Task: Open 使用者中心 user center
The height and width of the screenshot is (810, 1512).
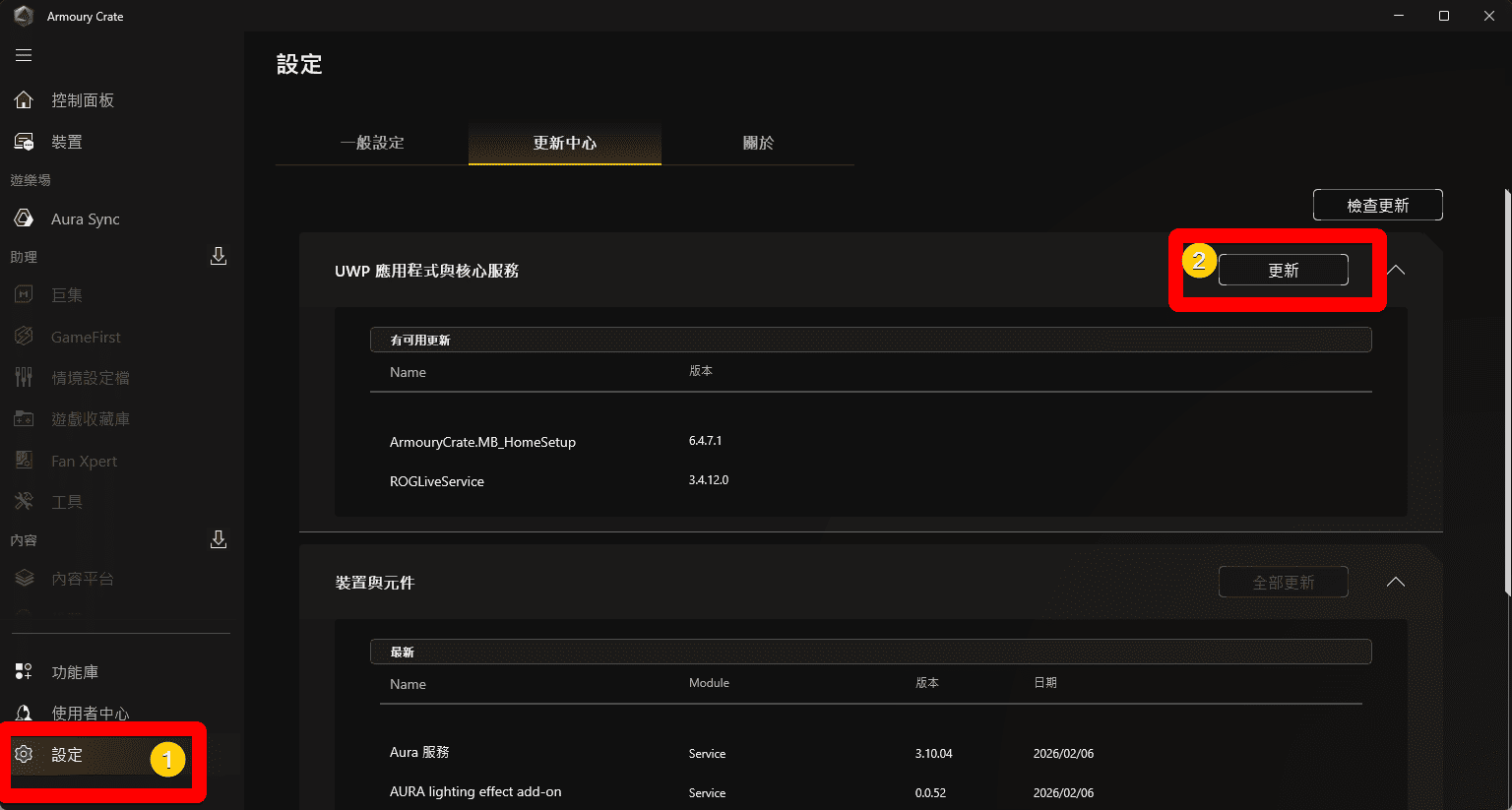Action: [x=90, y=713]
